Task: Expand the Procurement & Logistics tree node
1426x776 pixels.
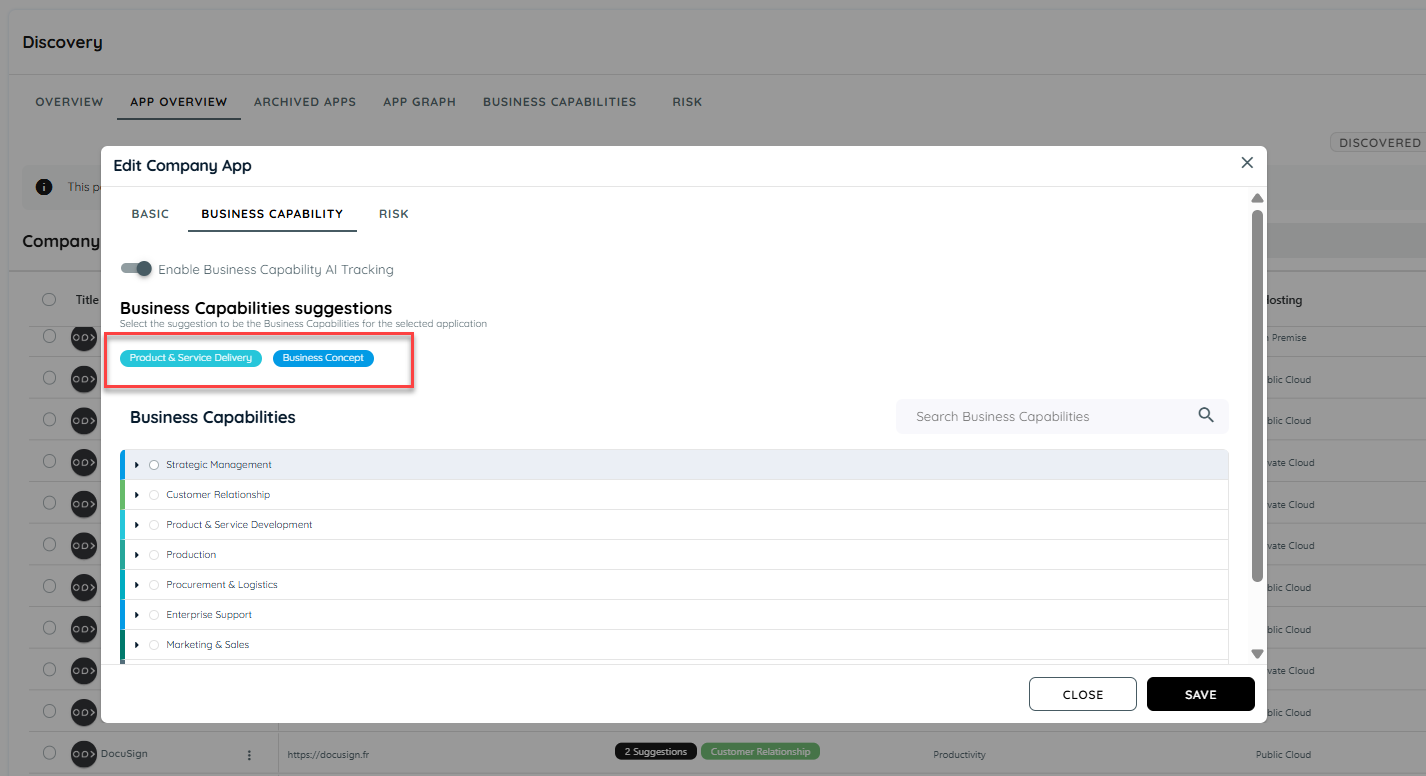Action: [137, 585]
